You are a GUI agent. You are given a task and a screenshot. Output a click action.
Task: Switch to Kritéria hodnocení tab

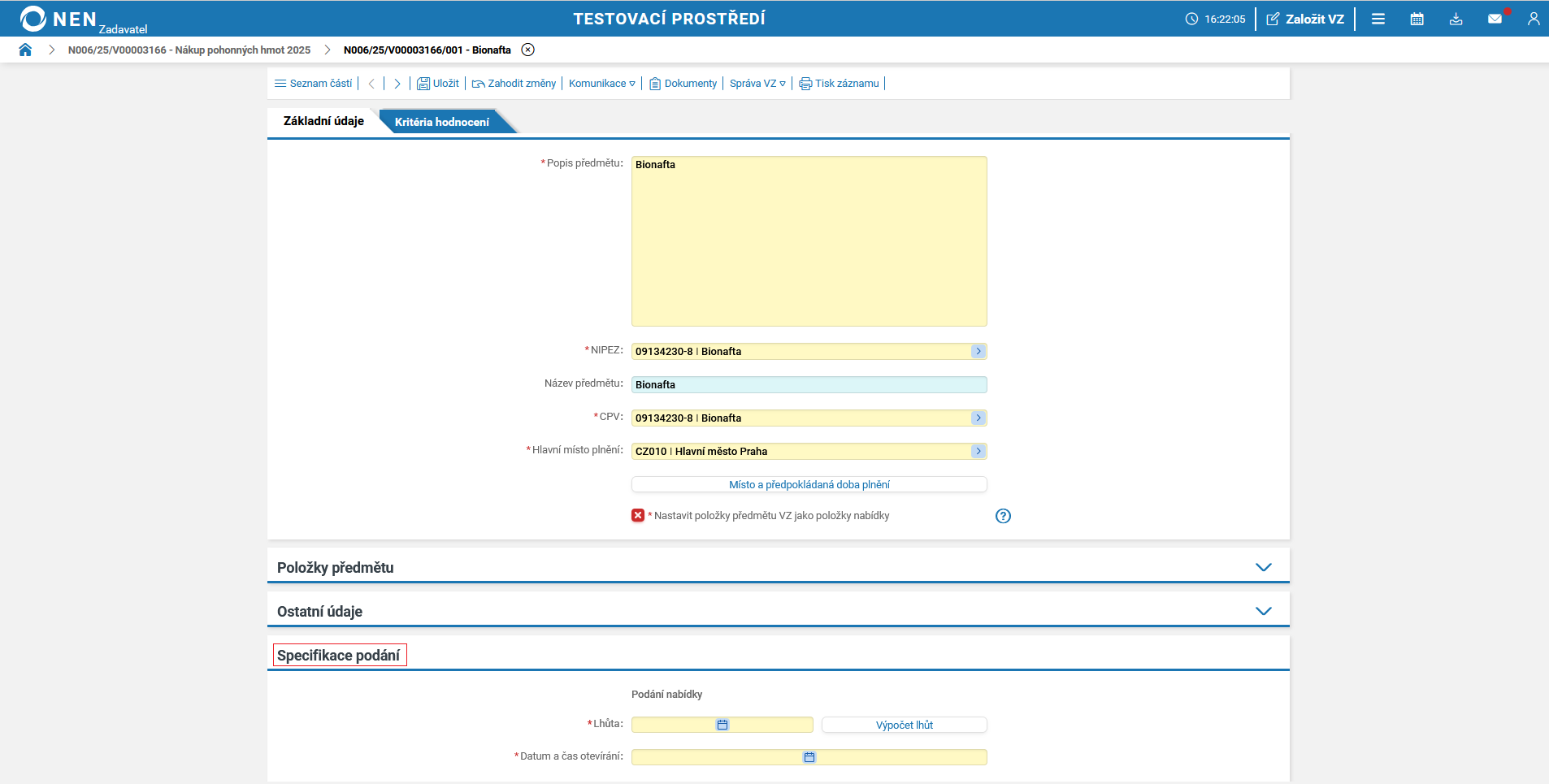[442, 122]
